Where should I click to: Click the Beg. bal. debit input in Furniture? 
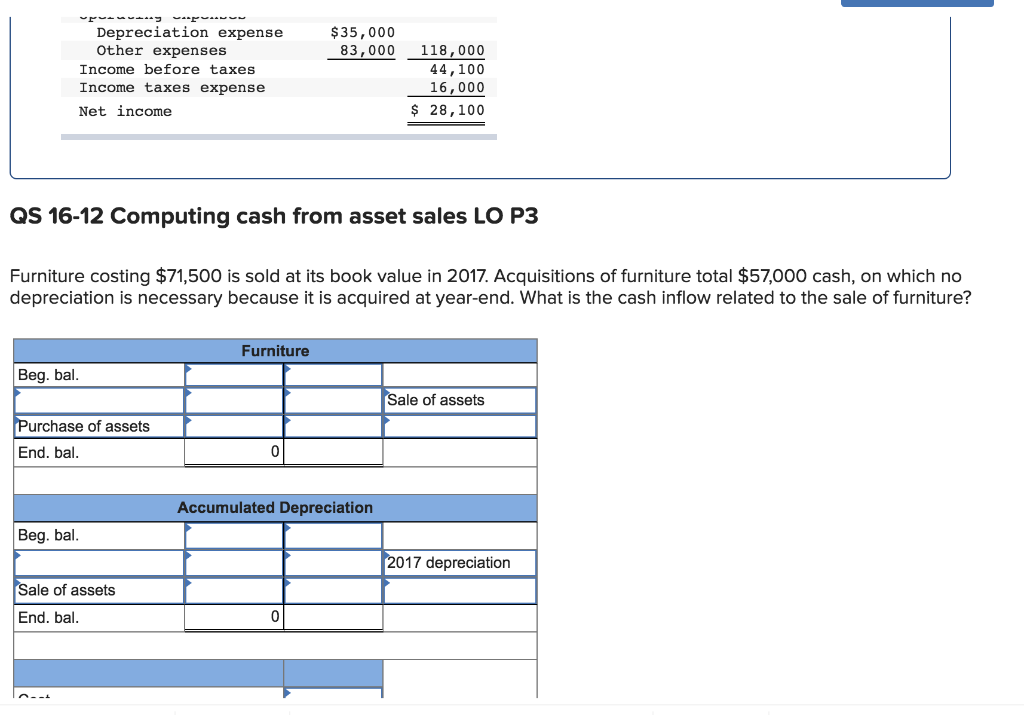(x=233, y=374)
